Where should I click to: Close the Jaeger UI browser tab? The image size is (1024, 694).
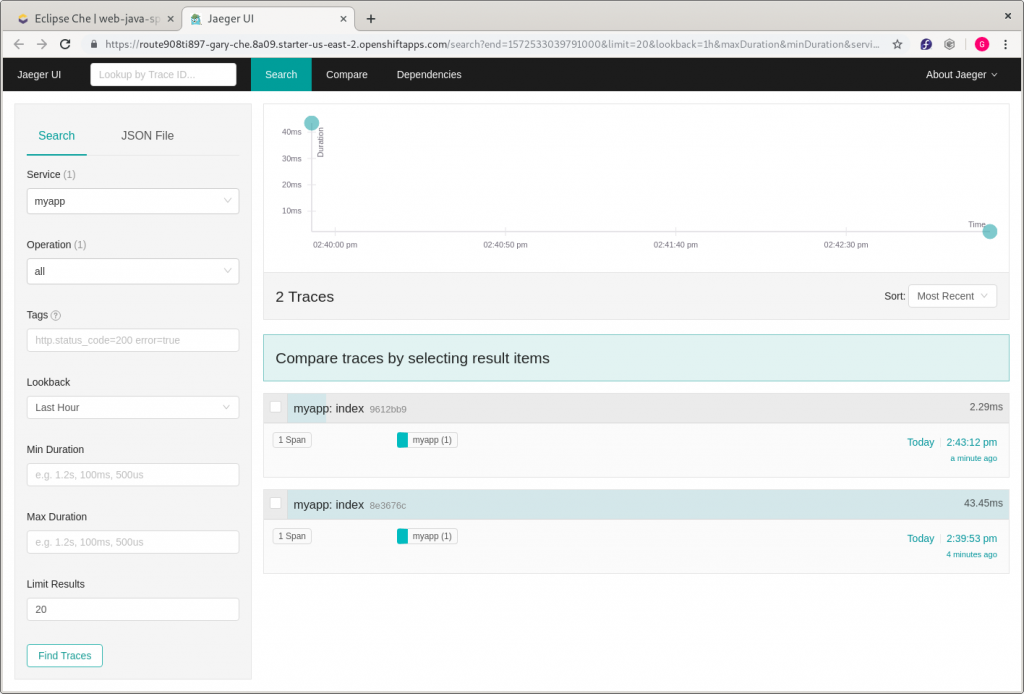[x=344, y=19]
